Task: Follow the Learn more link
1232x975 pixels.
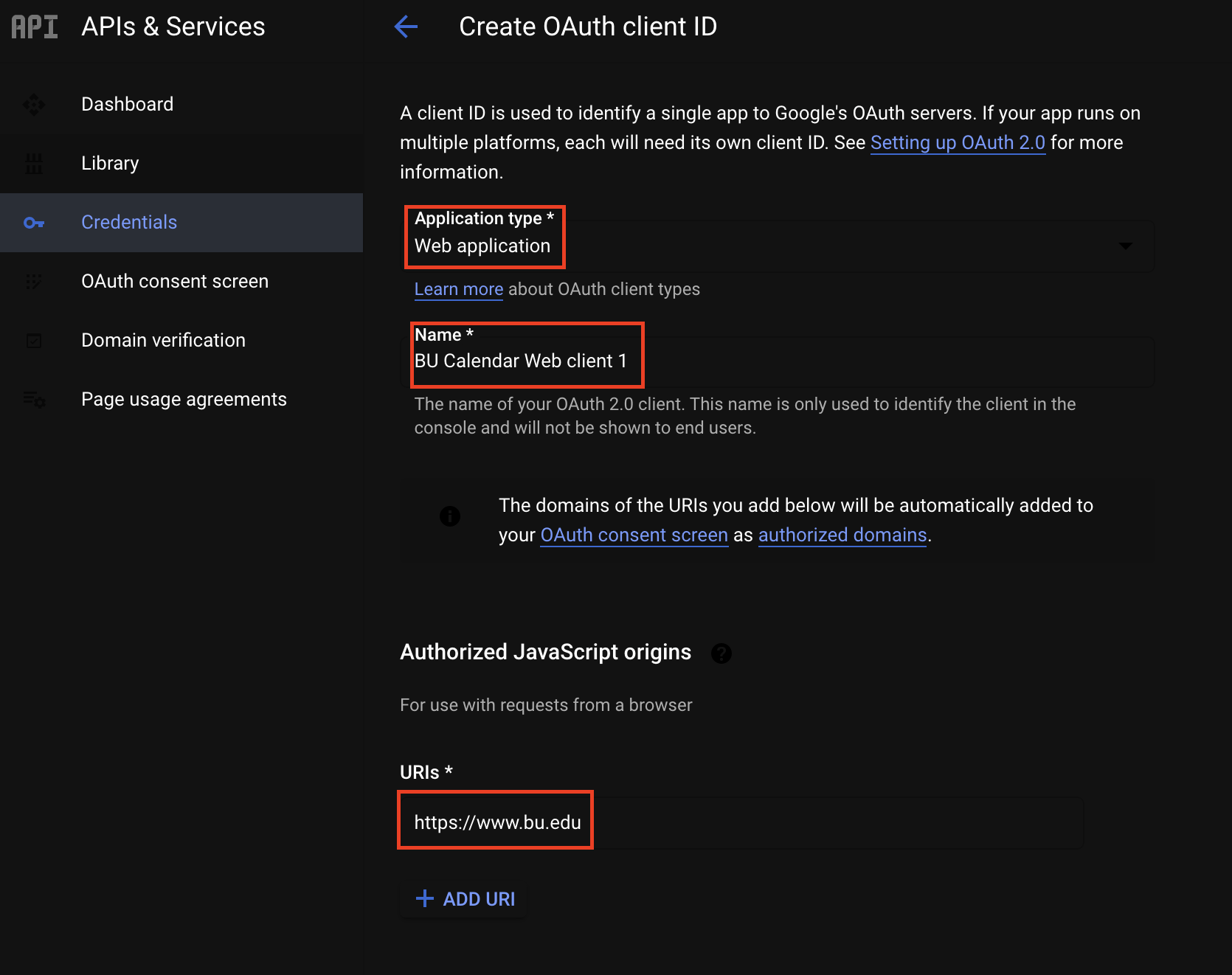Action: (x=458, y=290)
